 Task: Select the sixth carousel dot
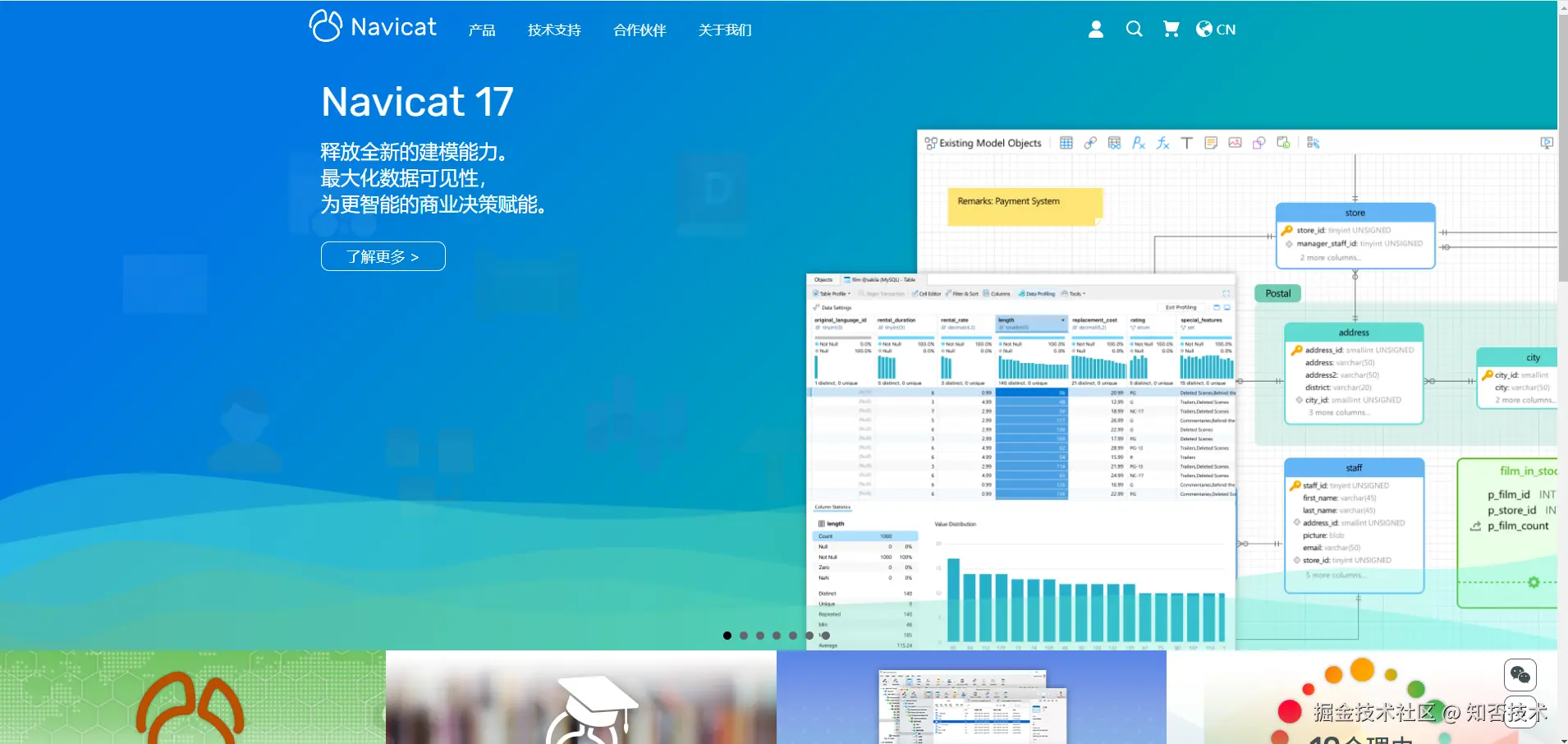pos(809,636)
